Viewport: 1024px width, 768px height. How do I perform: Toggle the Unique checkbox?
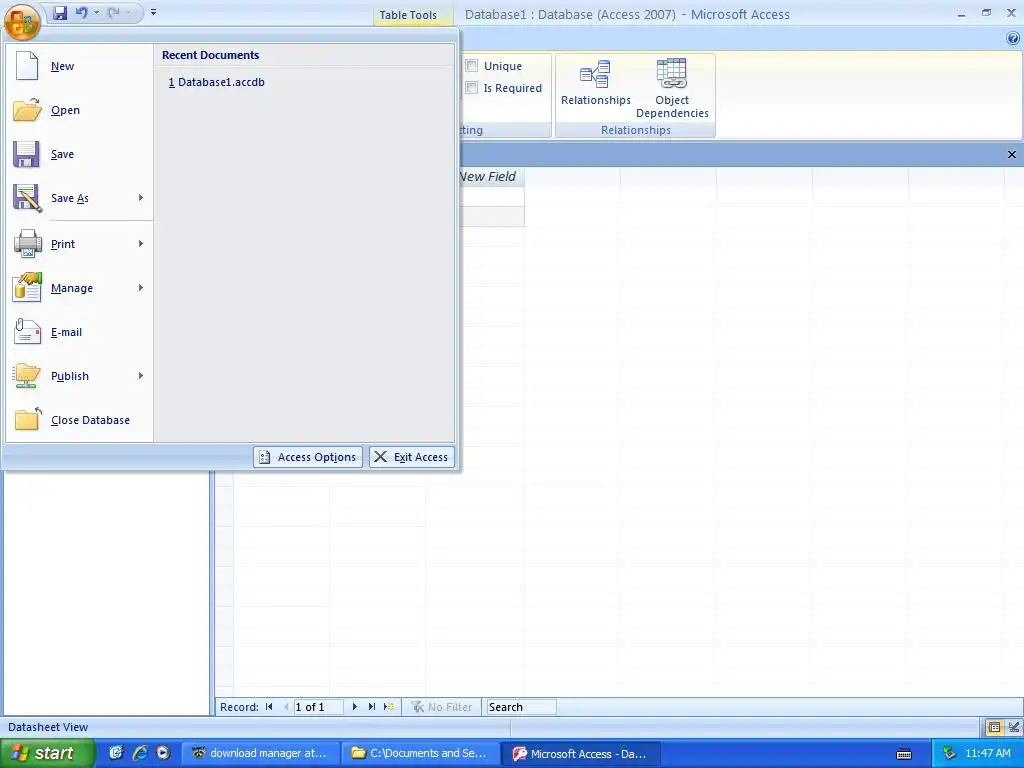coord(472,66)
